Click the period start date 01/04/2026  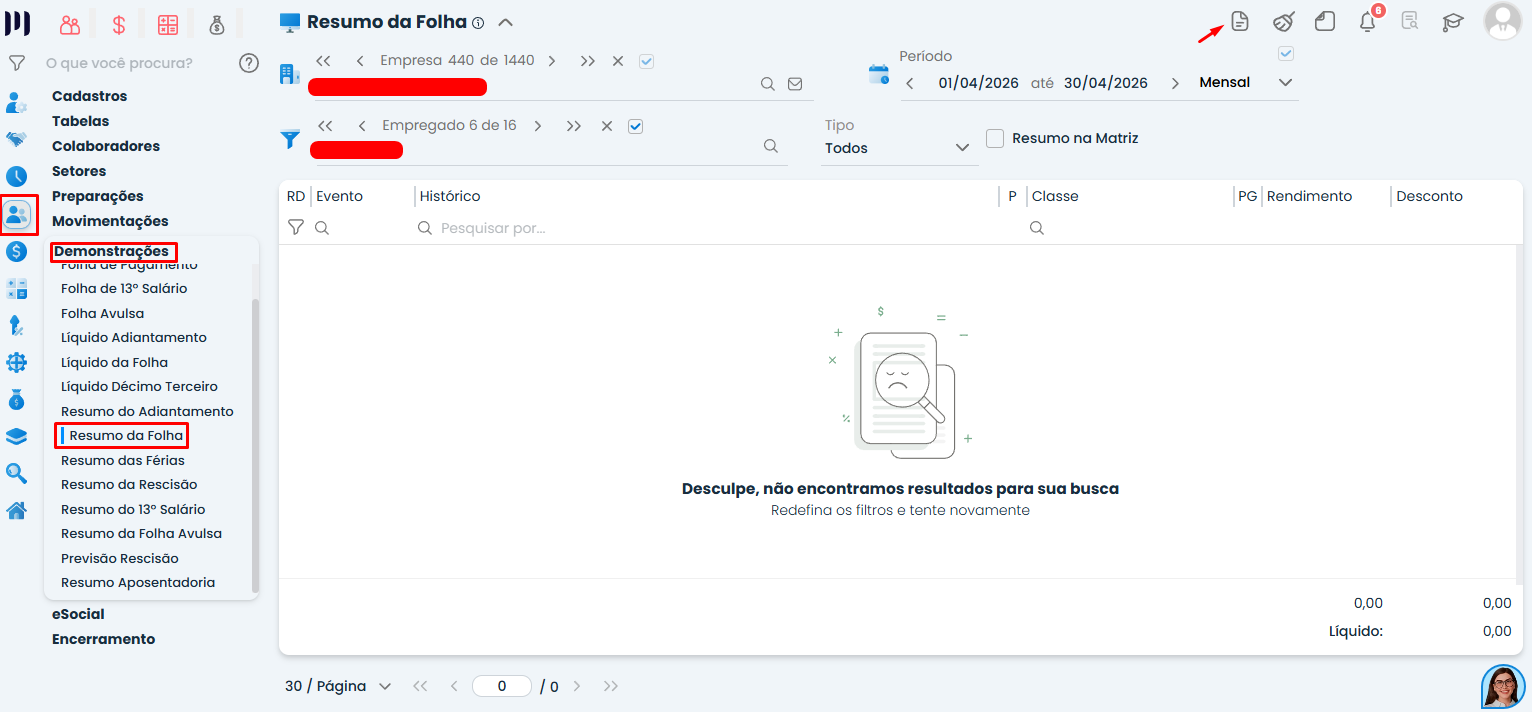click(978, 83)
